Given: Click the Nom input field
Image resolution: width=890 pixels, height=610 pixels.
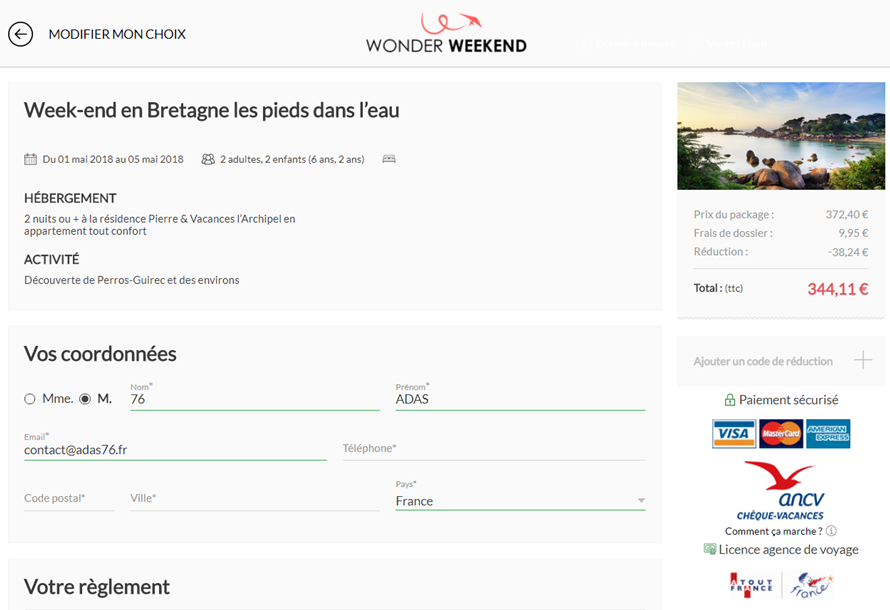Looking at the screenshot, I should pos(255,399).
